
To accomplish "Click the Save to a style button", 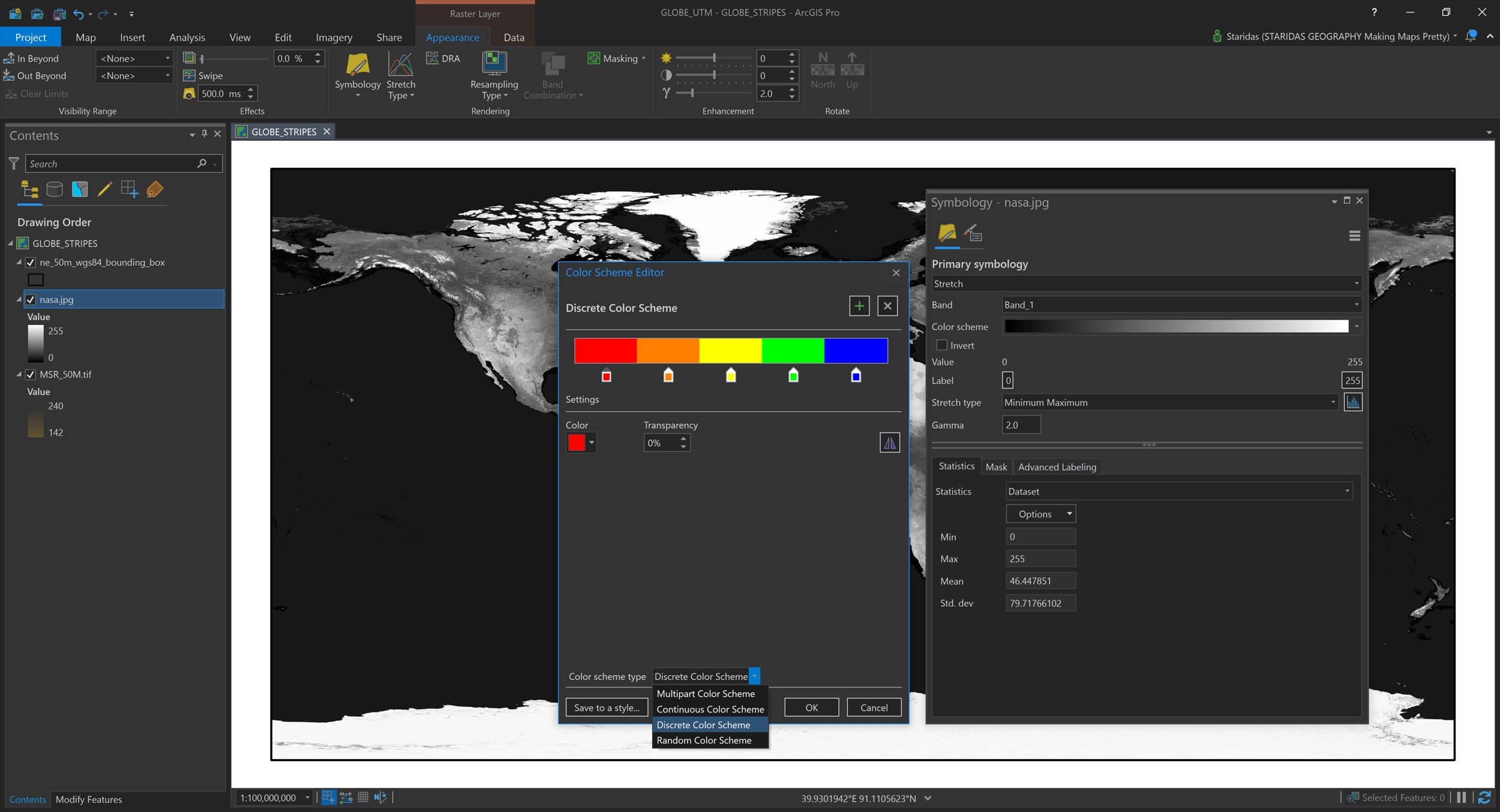I will click(x=606, y=708).
